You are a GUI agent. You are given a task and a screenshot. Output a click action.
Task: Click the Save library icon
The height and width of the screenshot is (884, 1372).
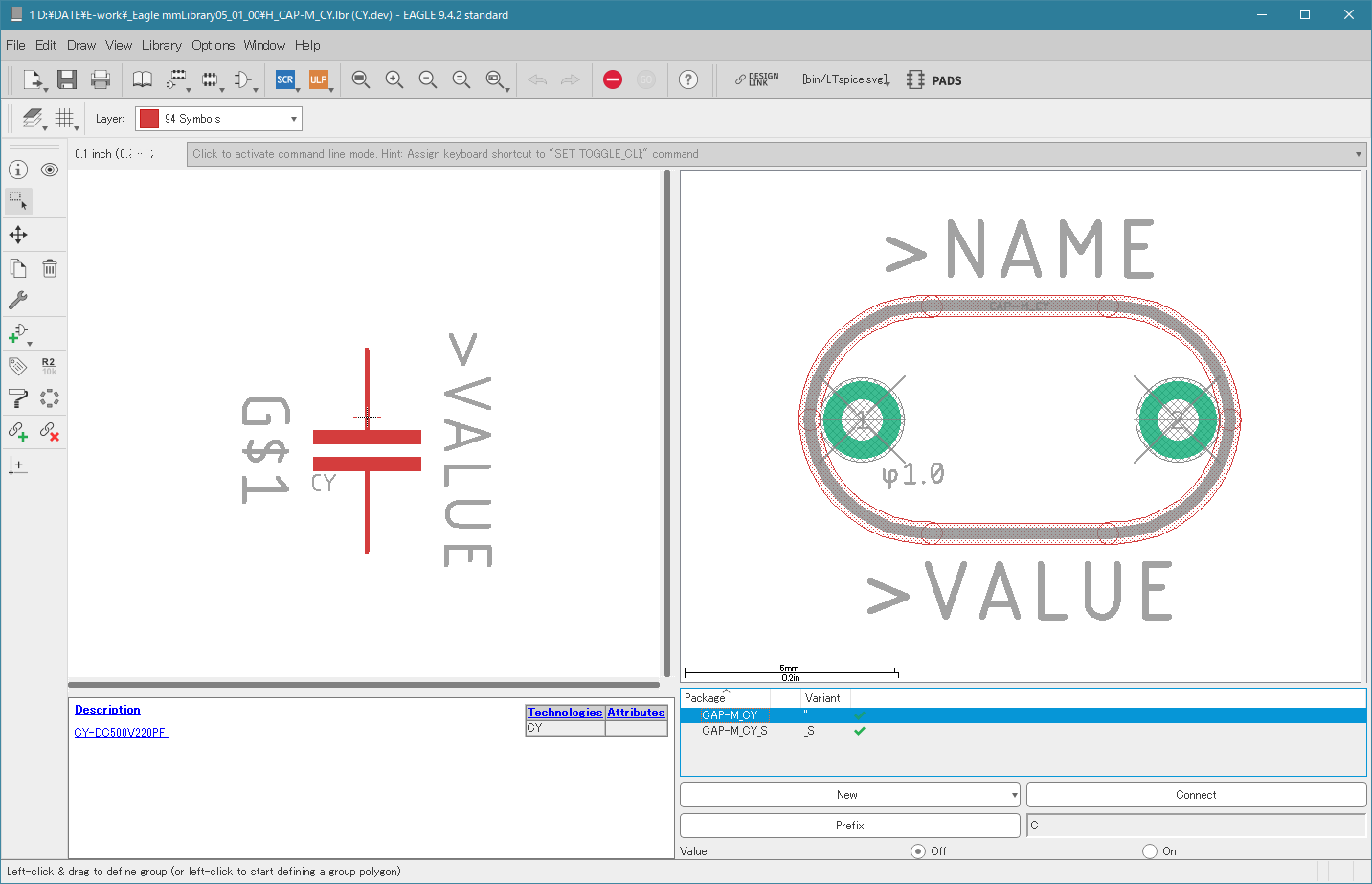coord(66,79)
